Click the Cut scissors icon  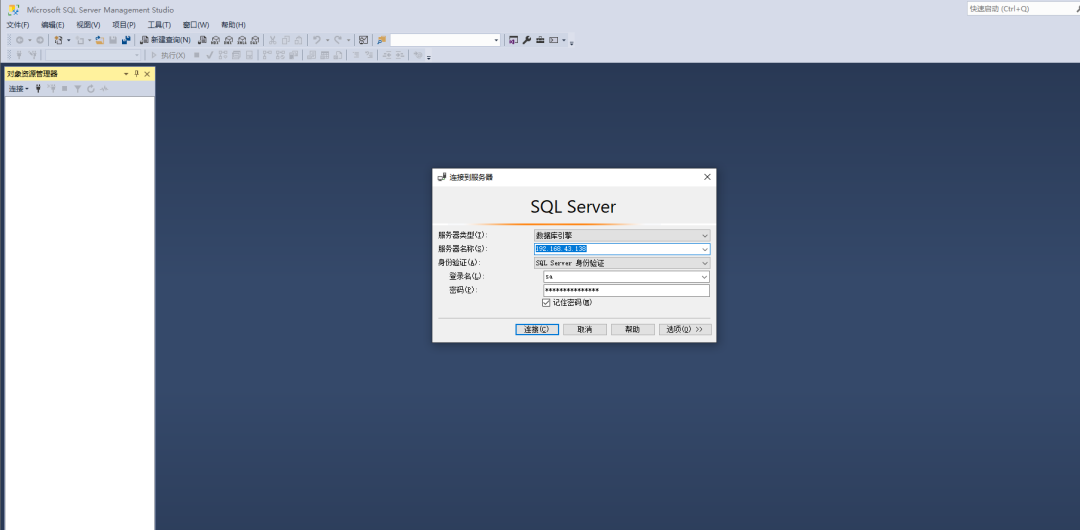[x=273, y=40]
